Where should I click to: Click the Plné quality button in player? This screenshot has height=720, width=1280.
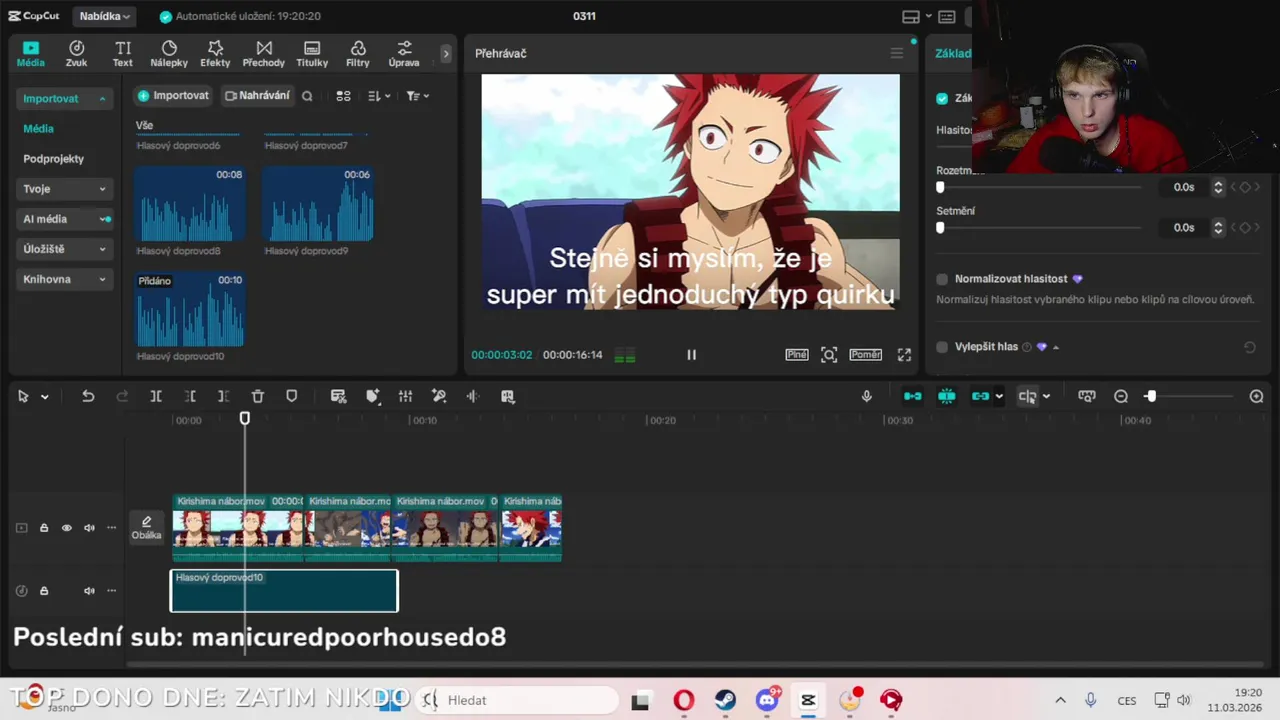click(x=797, y=355)
